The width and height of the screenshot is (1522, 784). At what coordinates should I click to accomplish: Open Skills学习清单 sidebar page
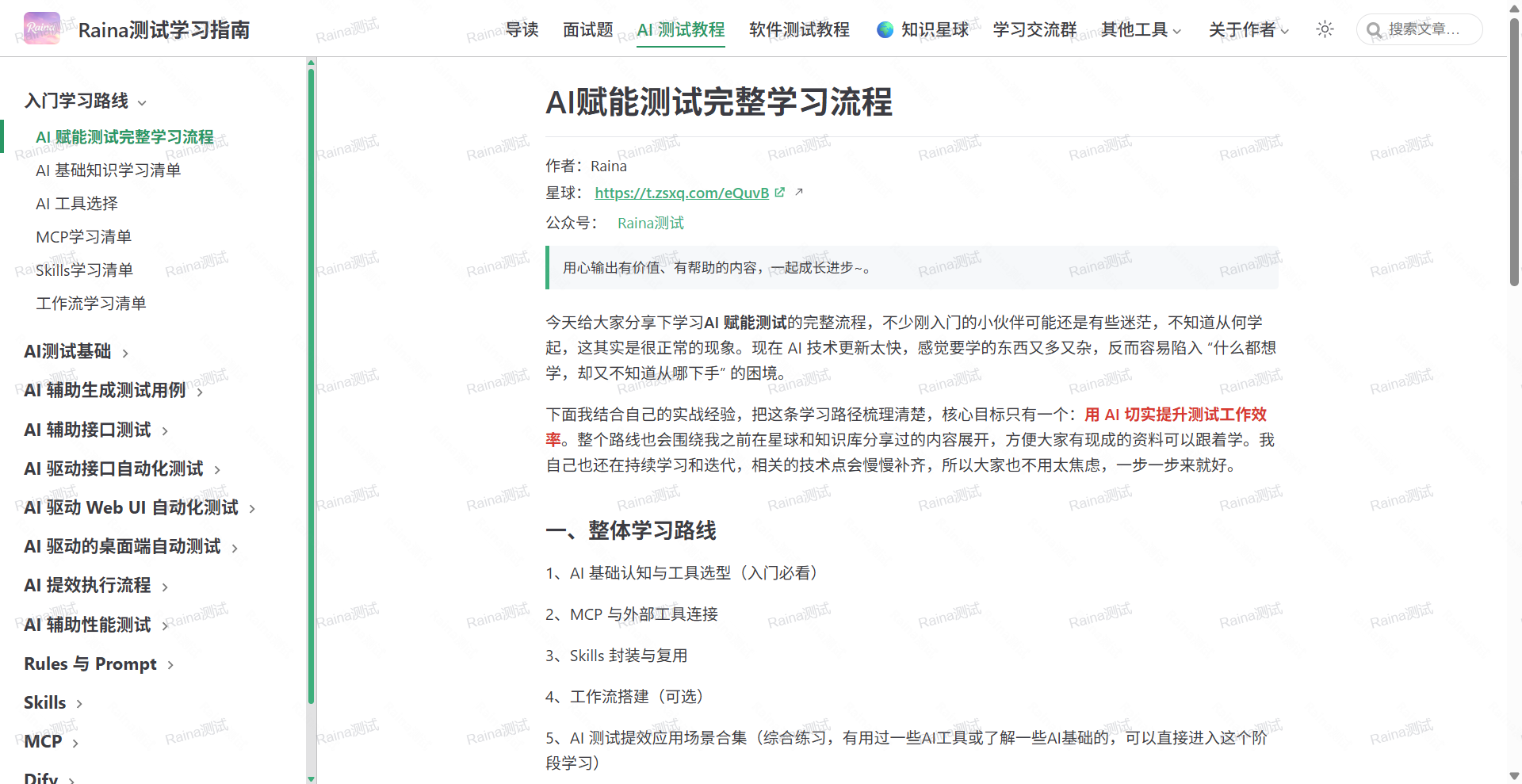click(x=85, y=270)
